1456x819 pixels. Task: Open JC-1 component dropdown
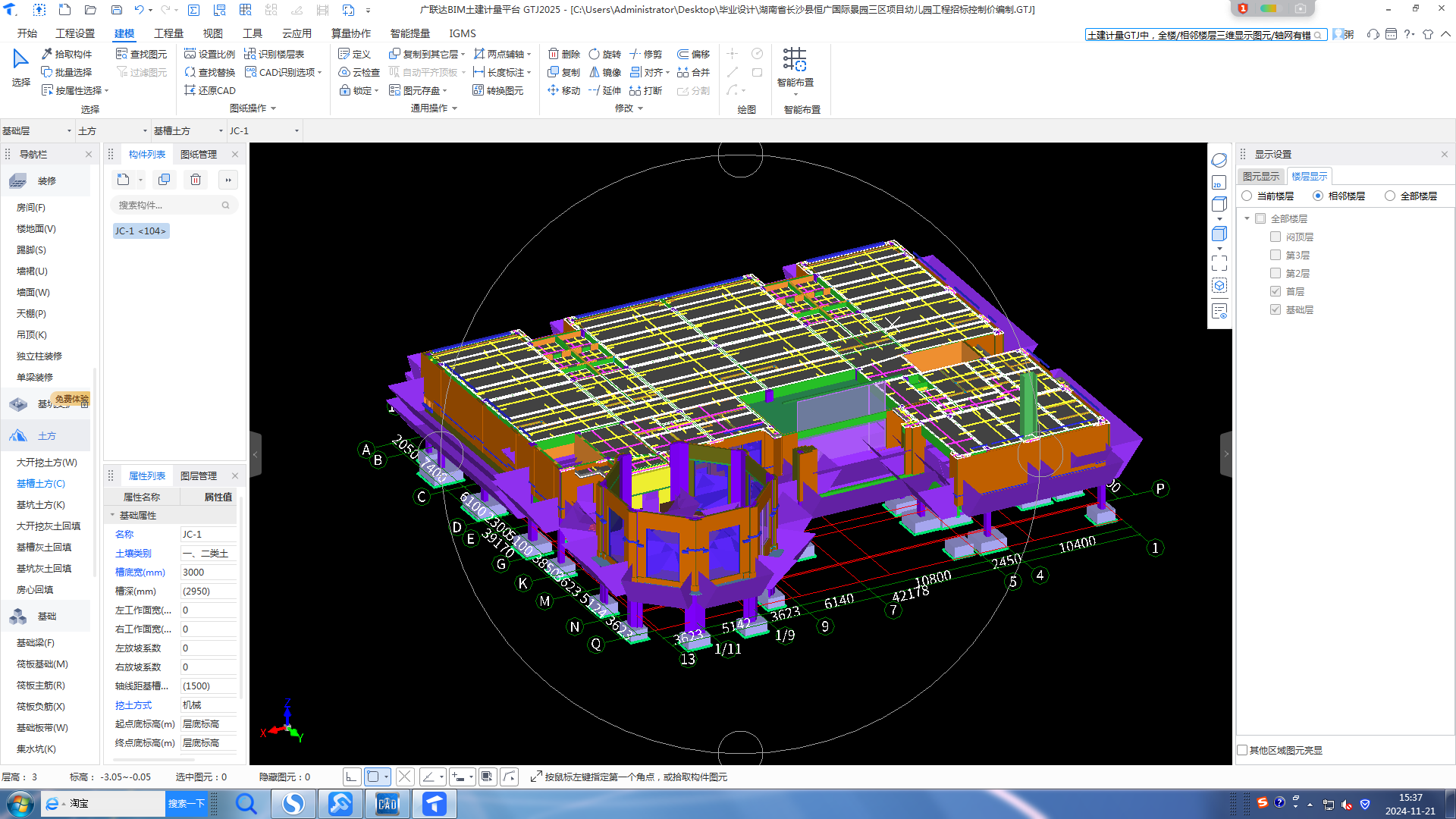pyautogui.click(x=264, y=130)
